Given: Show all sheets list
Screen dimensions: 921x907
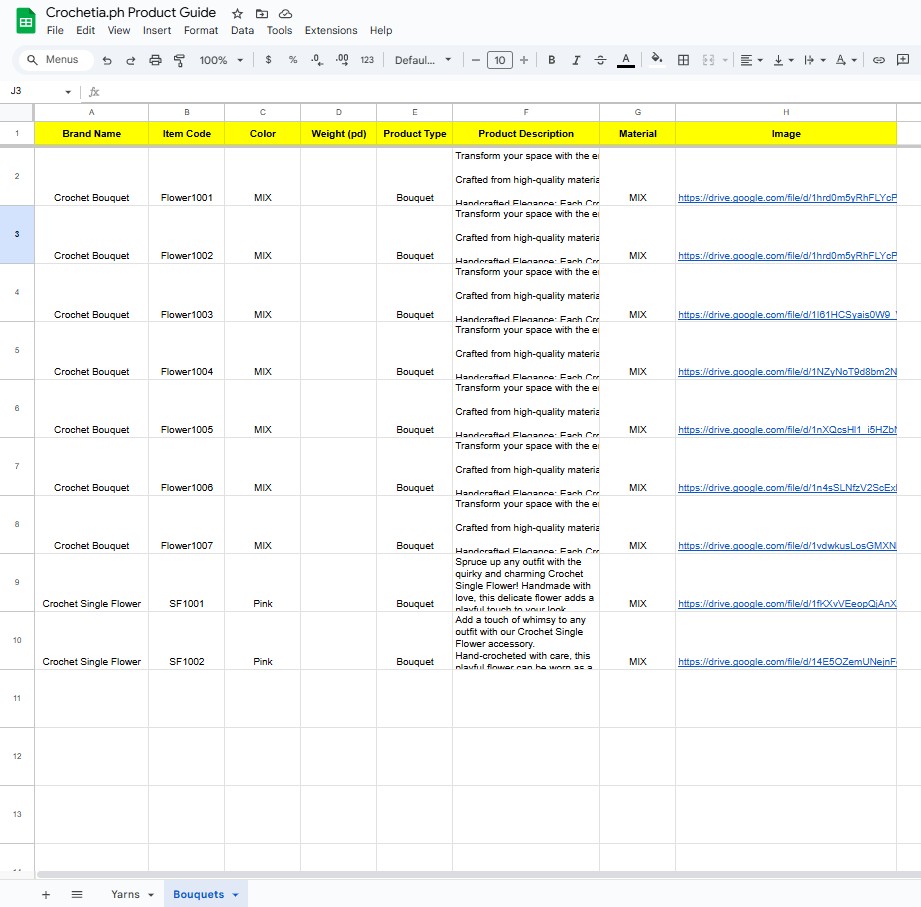Looking at the screenshot, I should pyautogui.click(x=77, y=894).
